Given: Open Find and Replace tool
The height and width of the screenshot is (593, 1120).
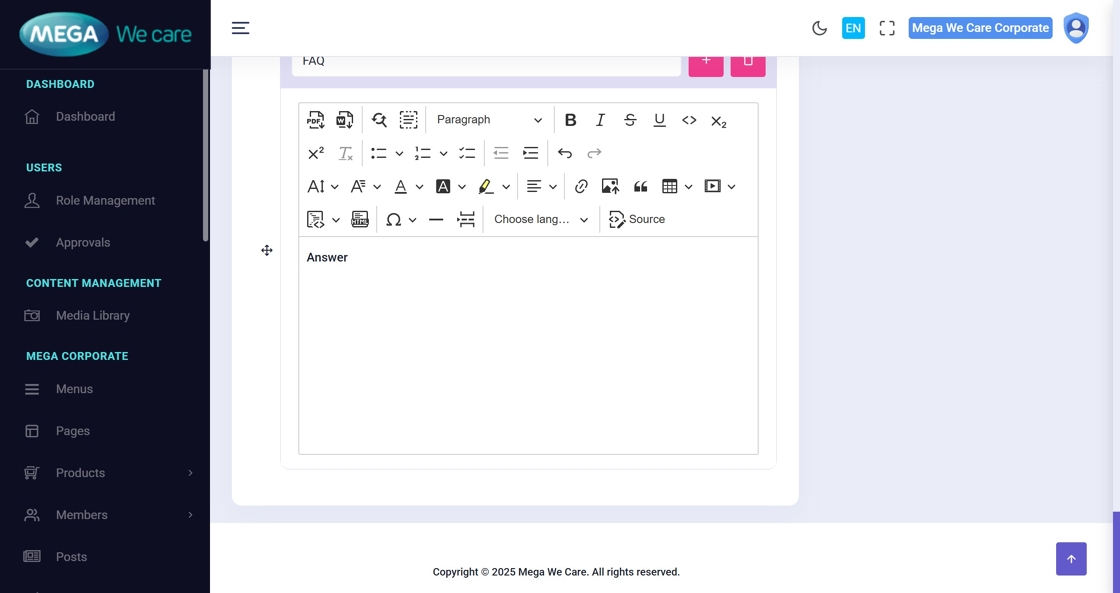Looking at the screenshot, I should pos(379,120).
